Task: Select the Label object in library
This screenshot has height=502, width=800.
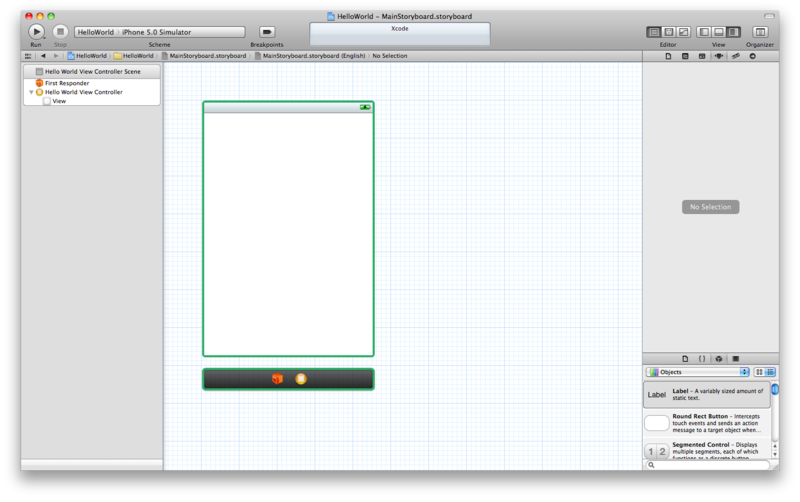Action: coord(707,394)
